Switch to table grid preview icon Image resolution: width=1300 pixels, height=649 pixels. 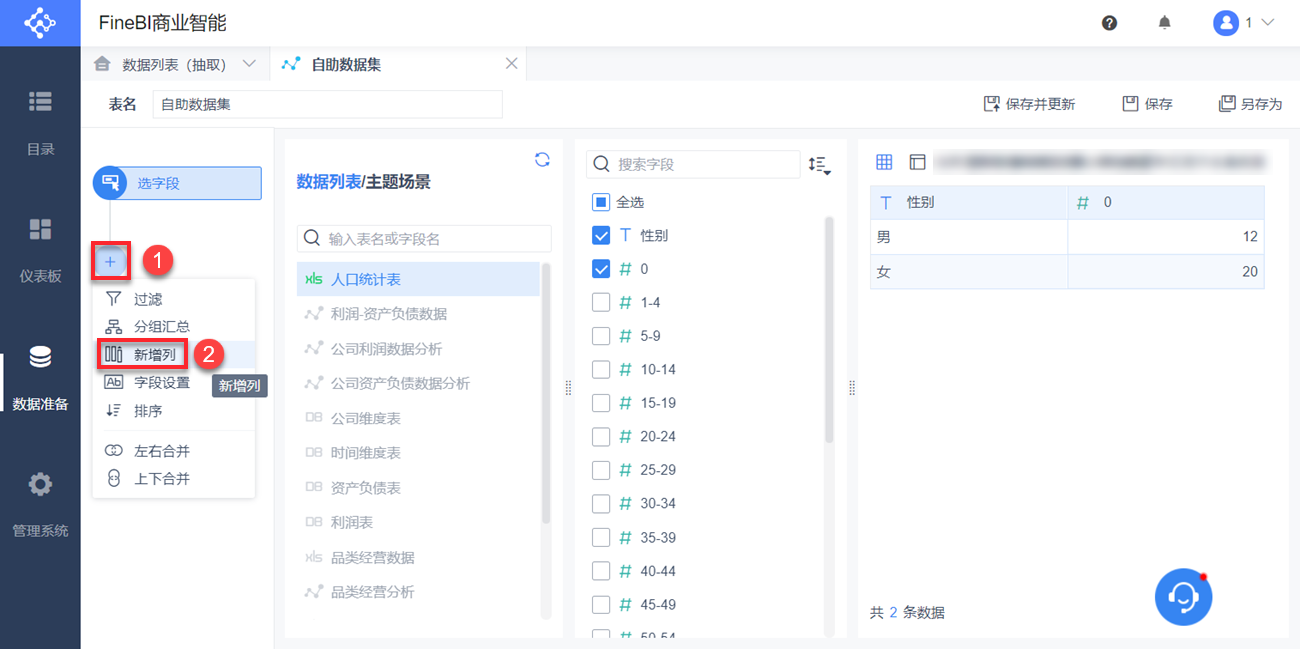pyautogui.click(x=884, y=162)
